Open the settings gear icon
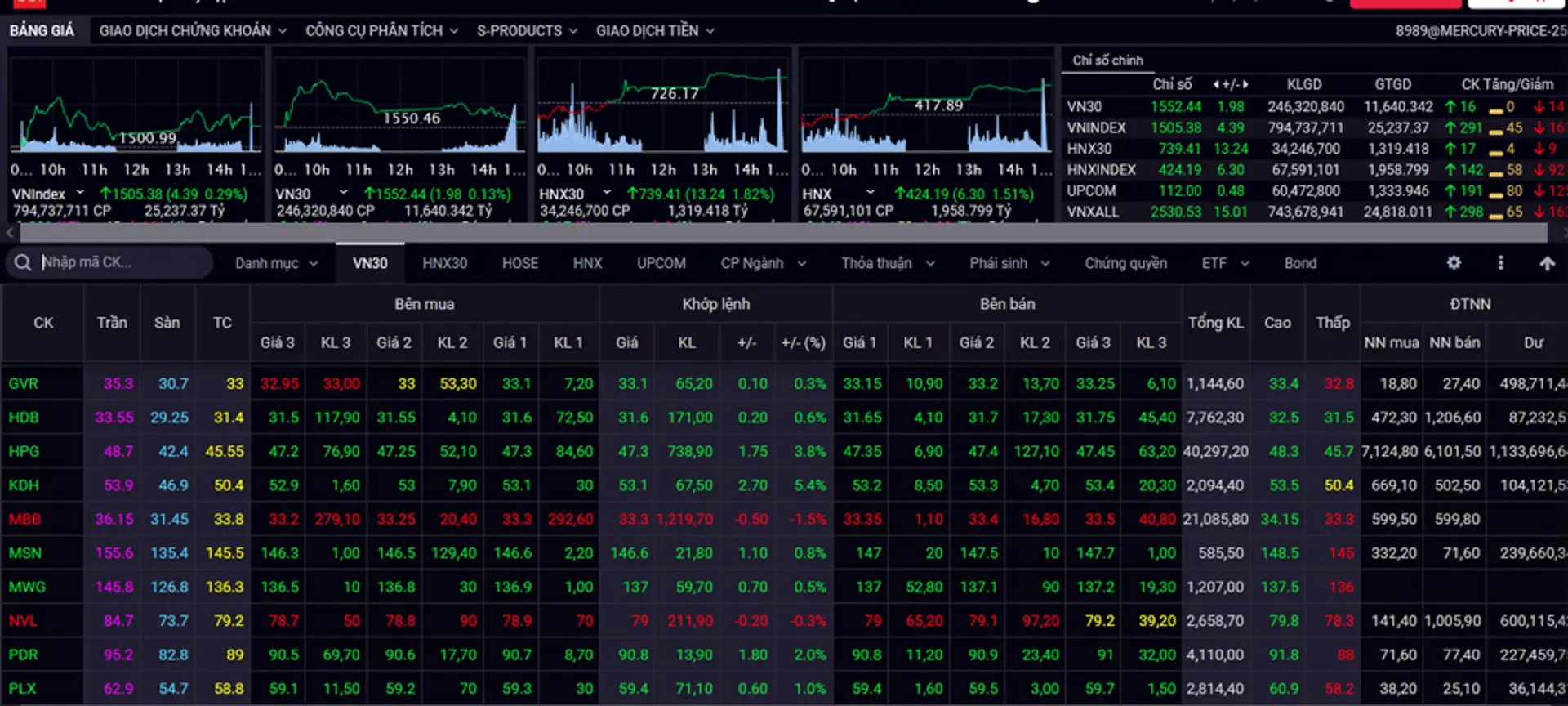This screenshot has height=706, width=1568. [x=1454, y=262]
